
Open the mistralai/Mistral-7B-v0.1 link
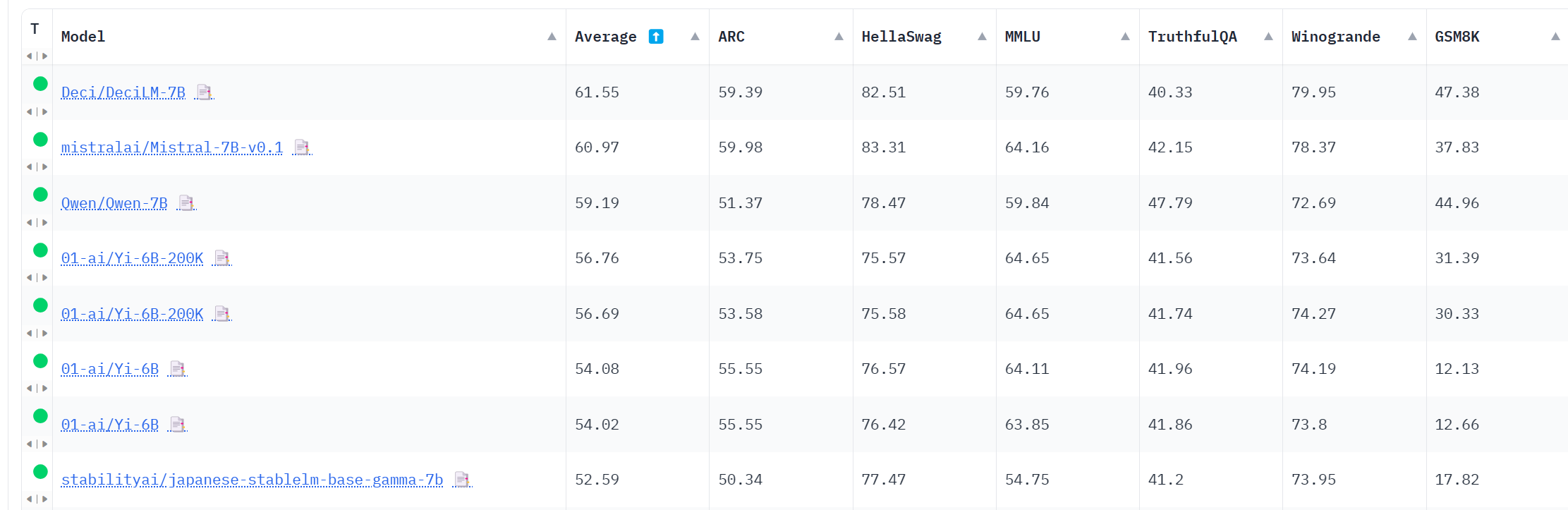click(x=172, y=147)
